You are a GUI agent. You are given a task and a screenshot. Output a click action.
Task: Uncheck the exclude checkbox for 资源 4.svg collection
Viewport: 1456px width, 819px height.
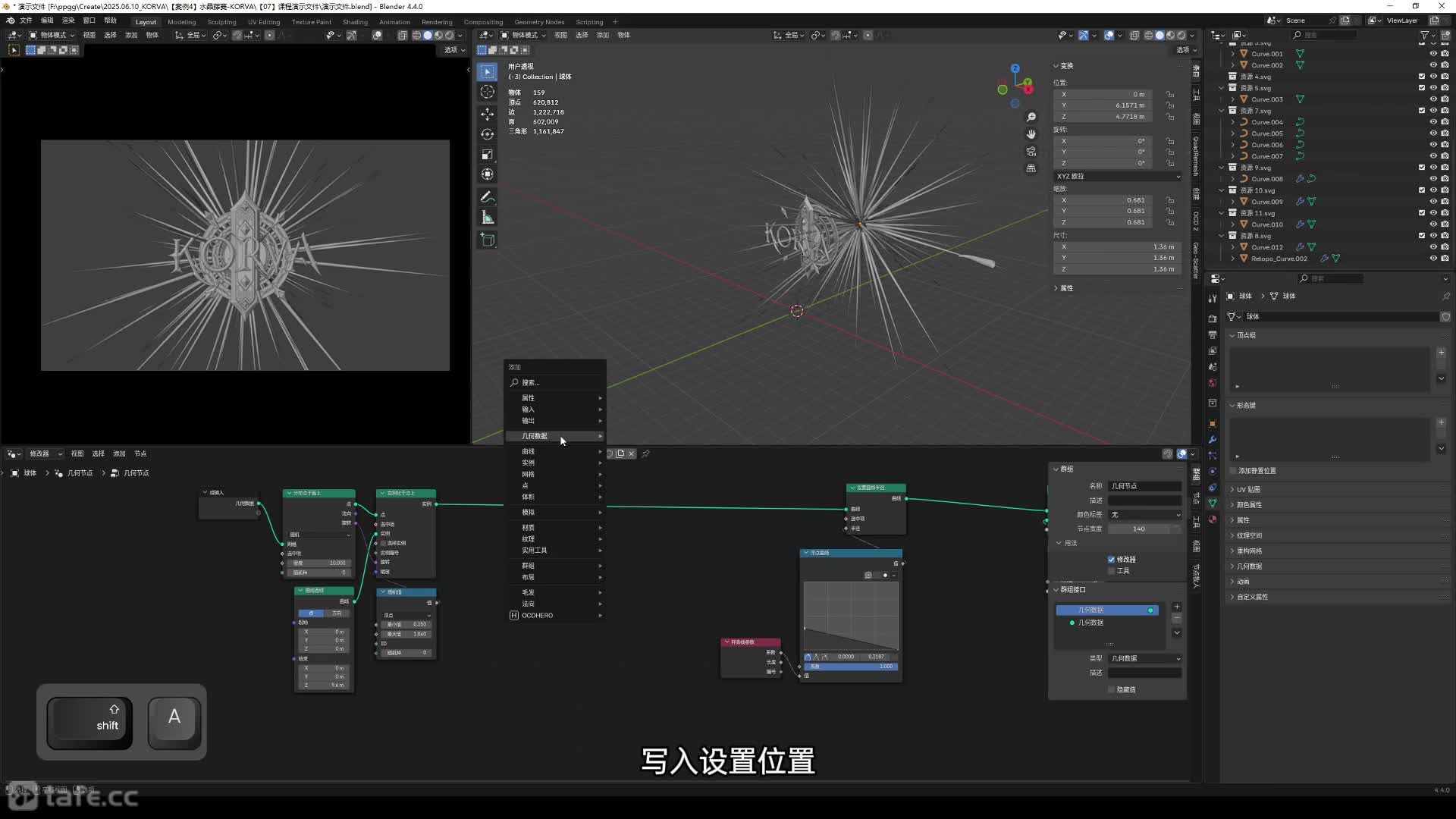pyautogui.click(x=1422, y=77)
